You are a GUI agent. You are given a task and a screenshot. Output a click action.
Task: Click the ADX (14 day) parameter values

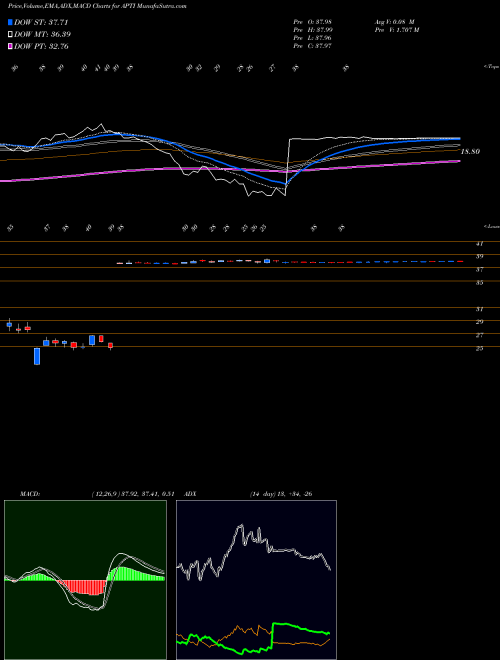[281, 494]
